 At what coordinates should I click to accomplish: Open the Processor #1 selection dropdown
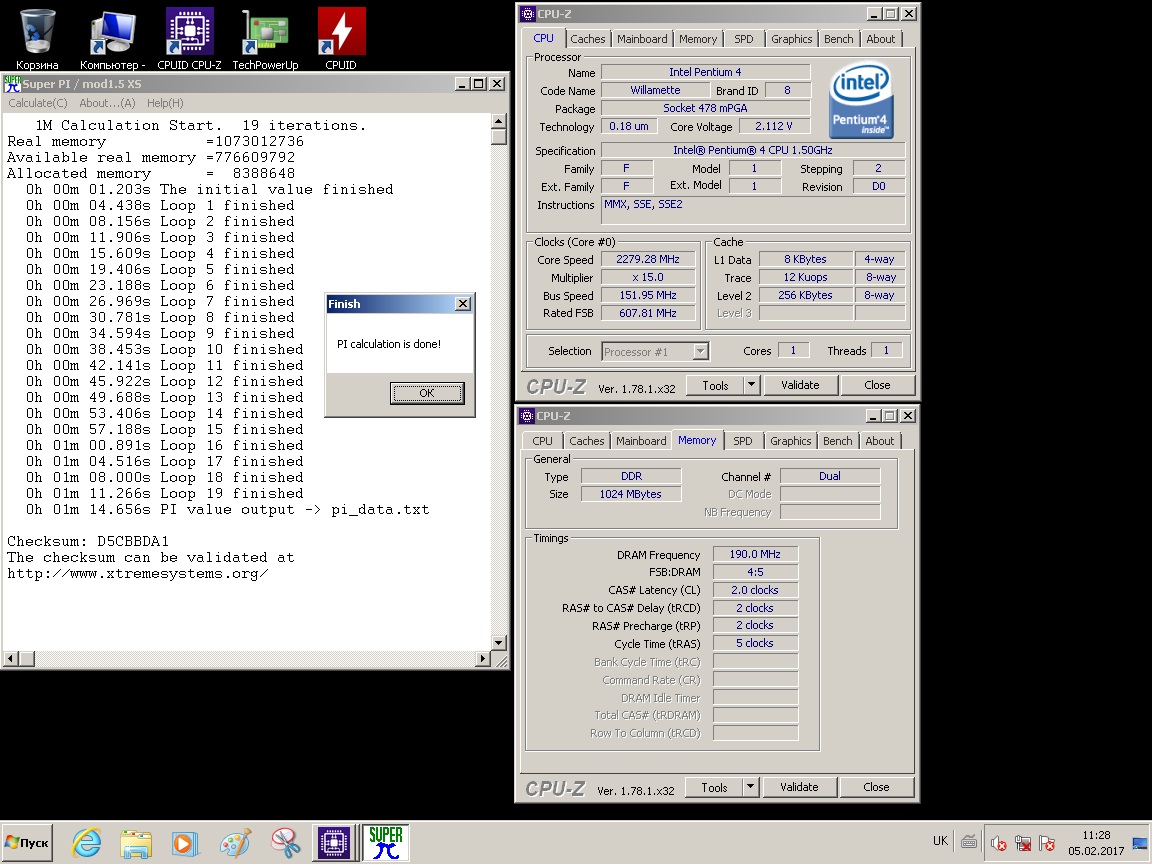pyautogui.click(x=655, y=351)
